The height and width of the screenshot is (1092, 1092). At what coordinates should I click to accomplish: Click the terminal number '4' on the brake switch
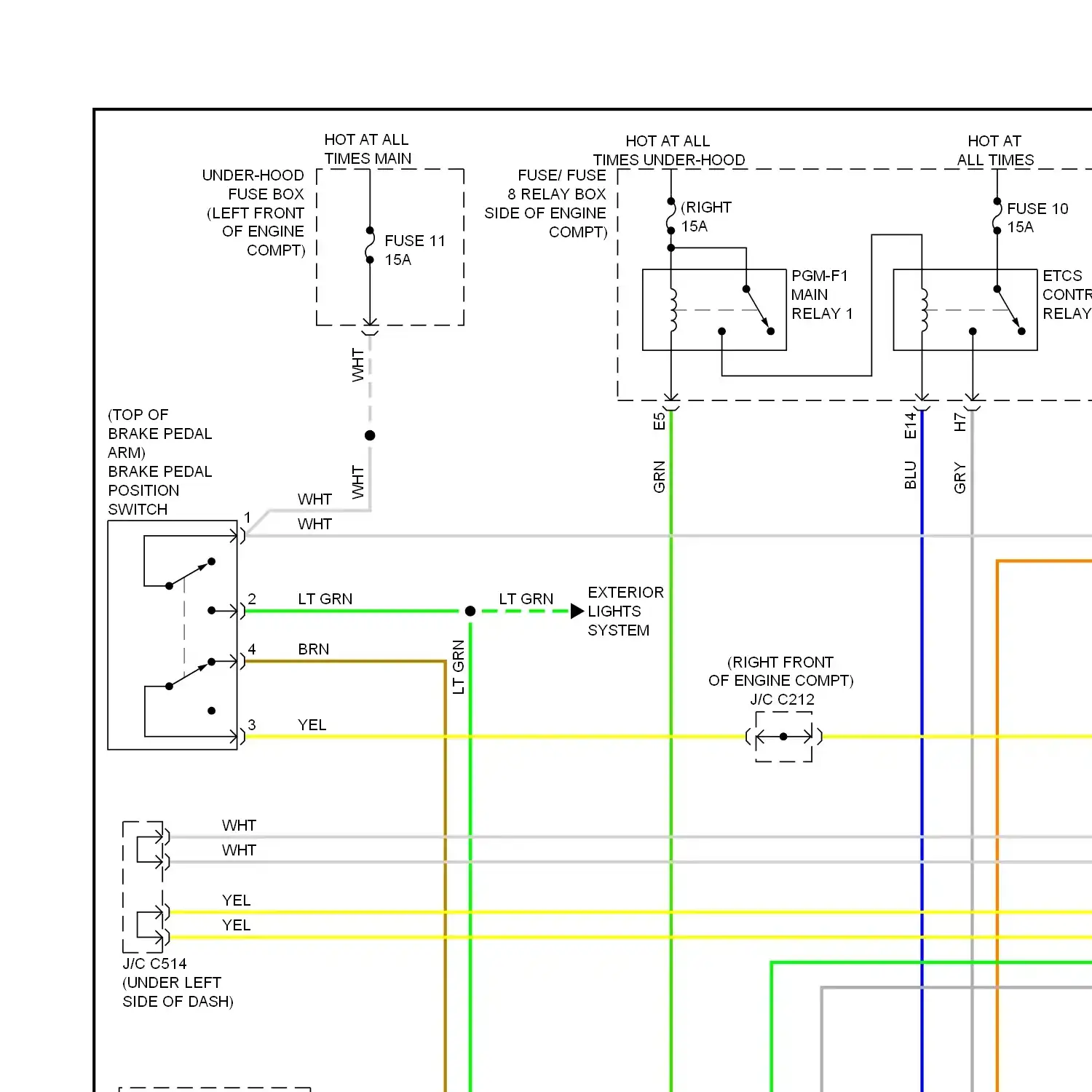(252, 649)
